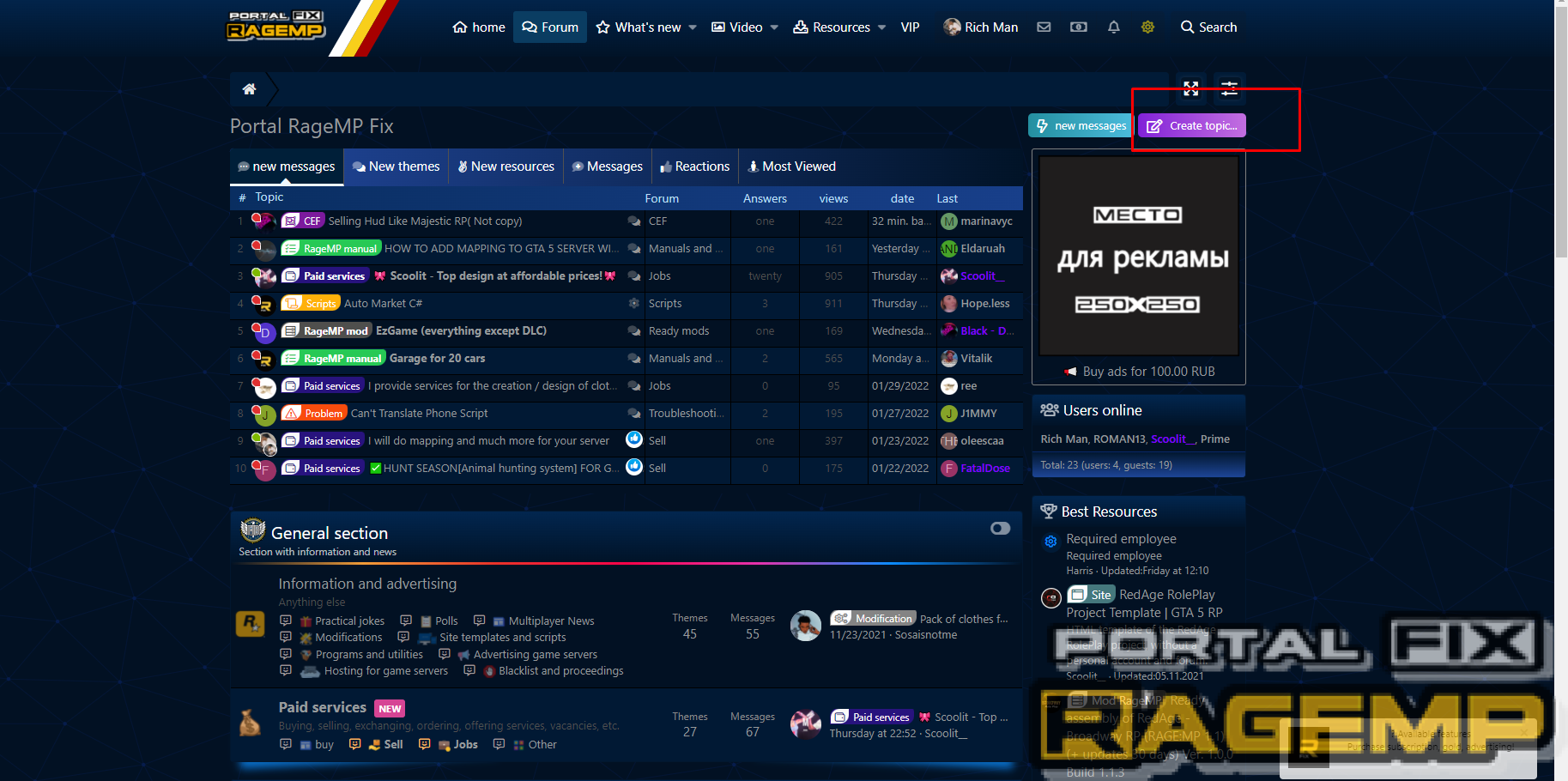Screen dimensions: 1568x781
Task: Toggle full-width expand icon
Action: [x=1190, y=88]
